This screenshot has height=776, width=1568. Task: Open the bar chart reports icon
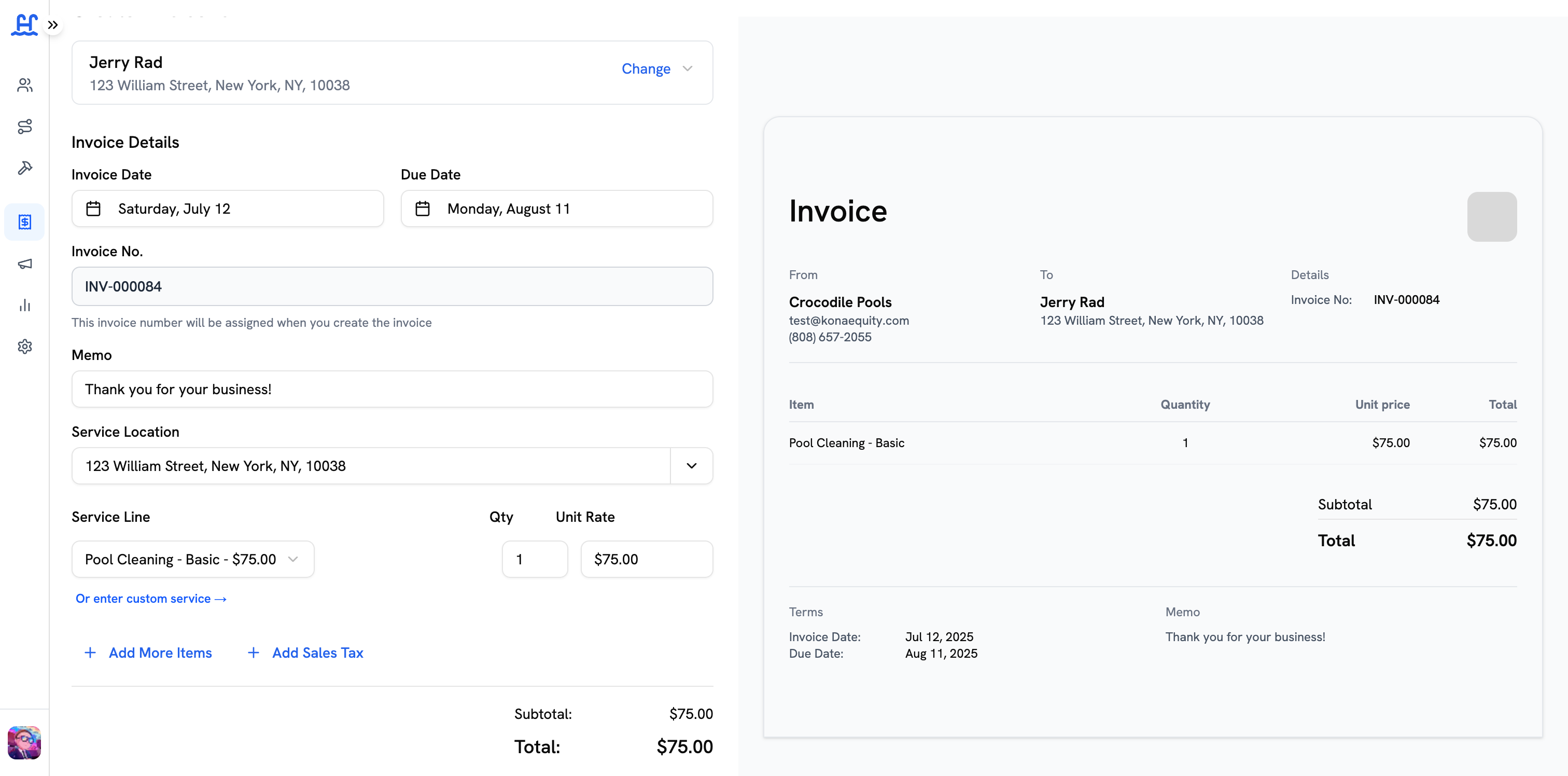point(24,305)
